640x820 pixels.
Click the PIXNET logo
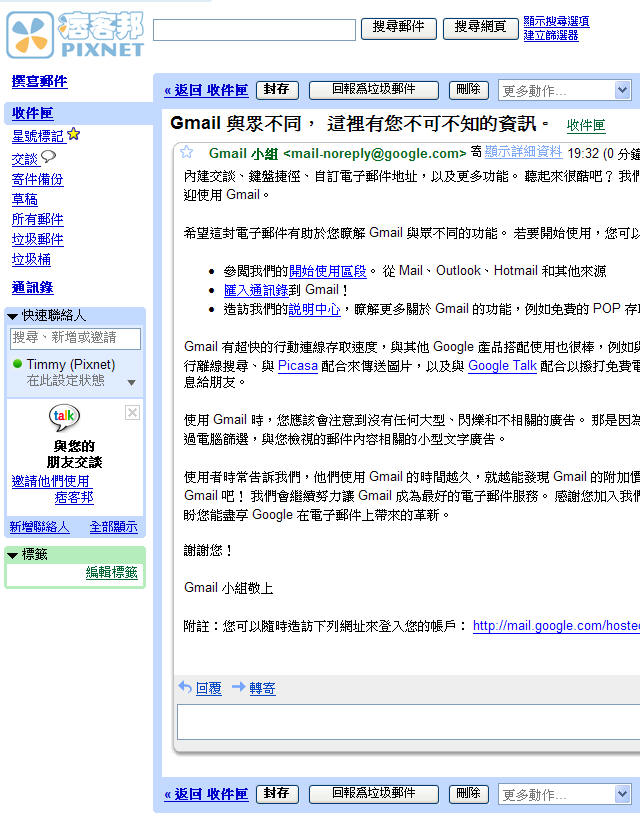coord(75,35)
